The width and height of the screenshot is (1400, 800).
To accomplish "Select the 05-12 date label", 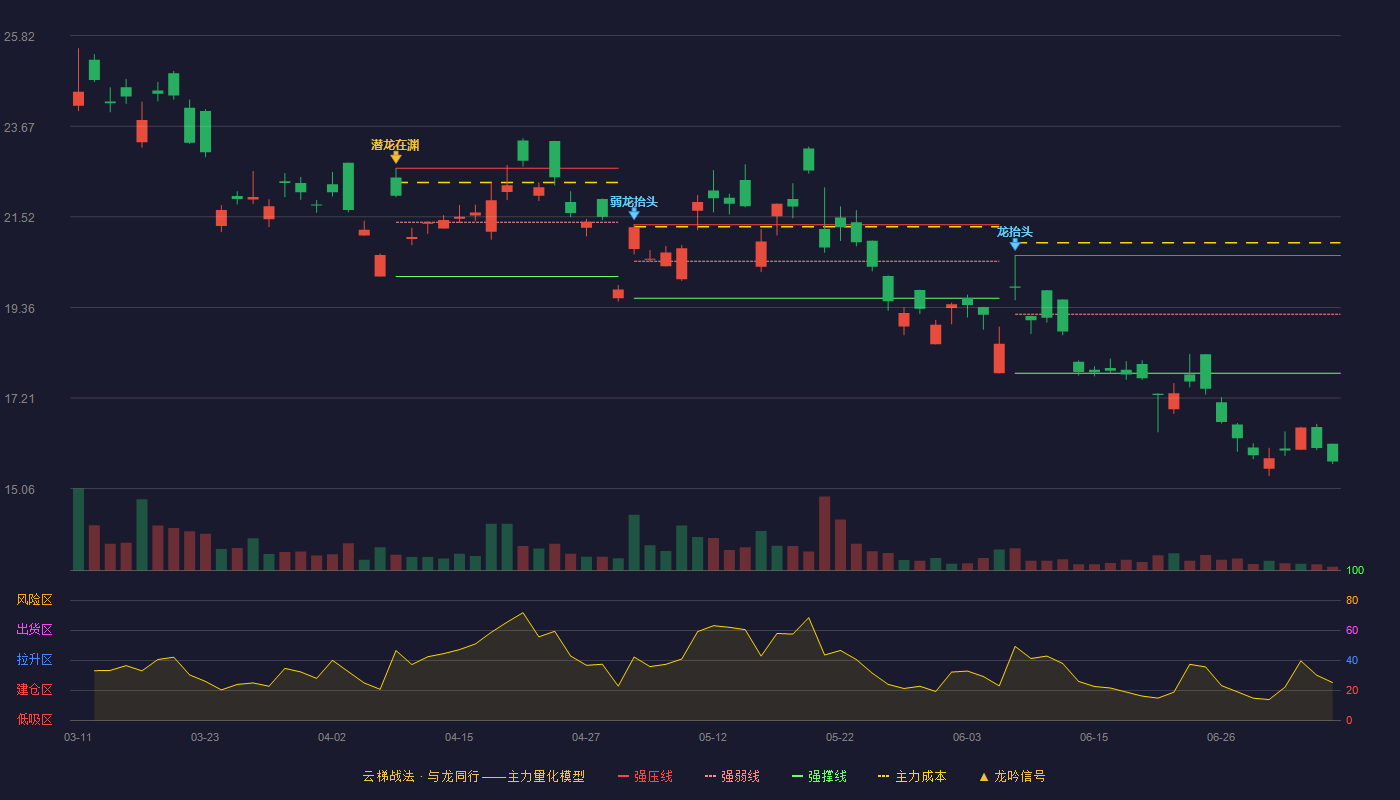I will pyautogui.click(x=713, y=737).
